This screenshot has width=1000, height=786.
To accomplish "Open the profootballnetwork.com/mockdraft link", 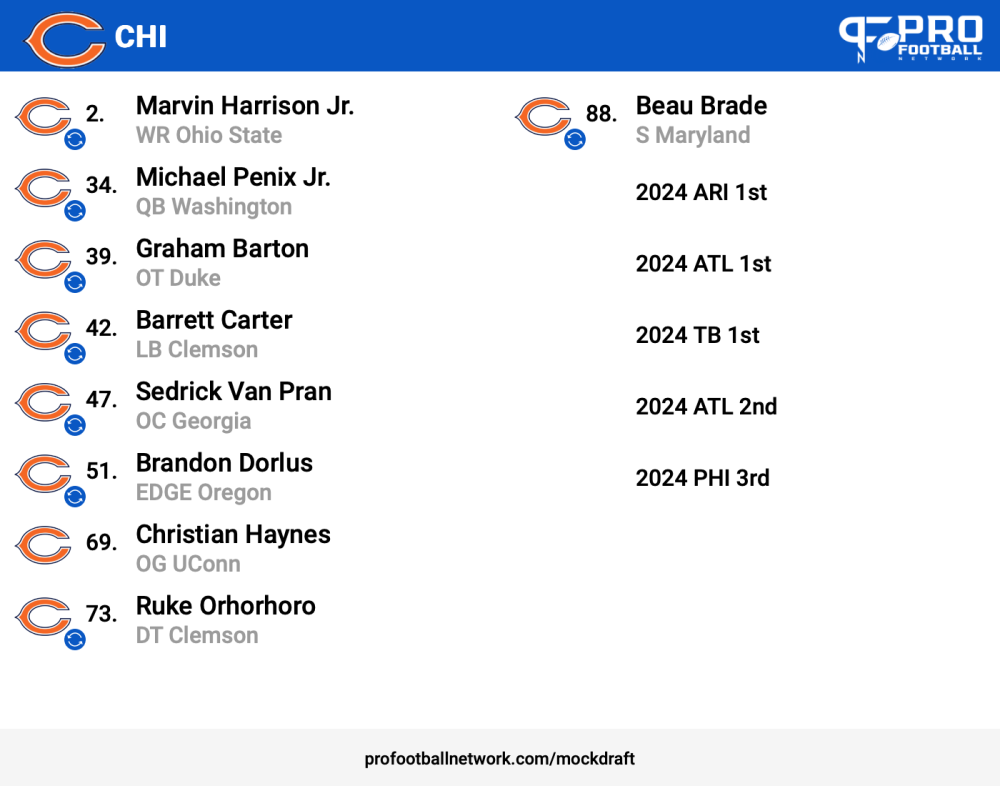I will [499, 759].
